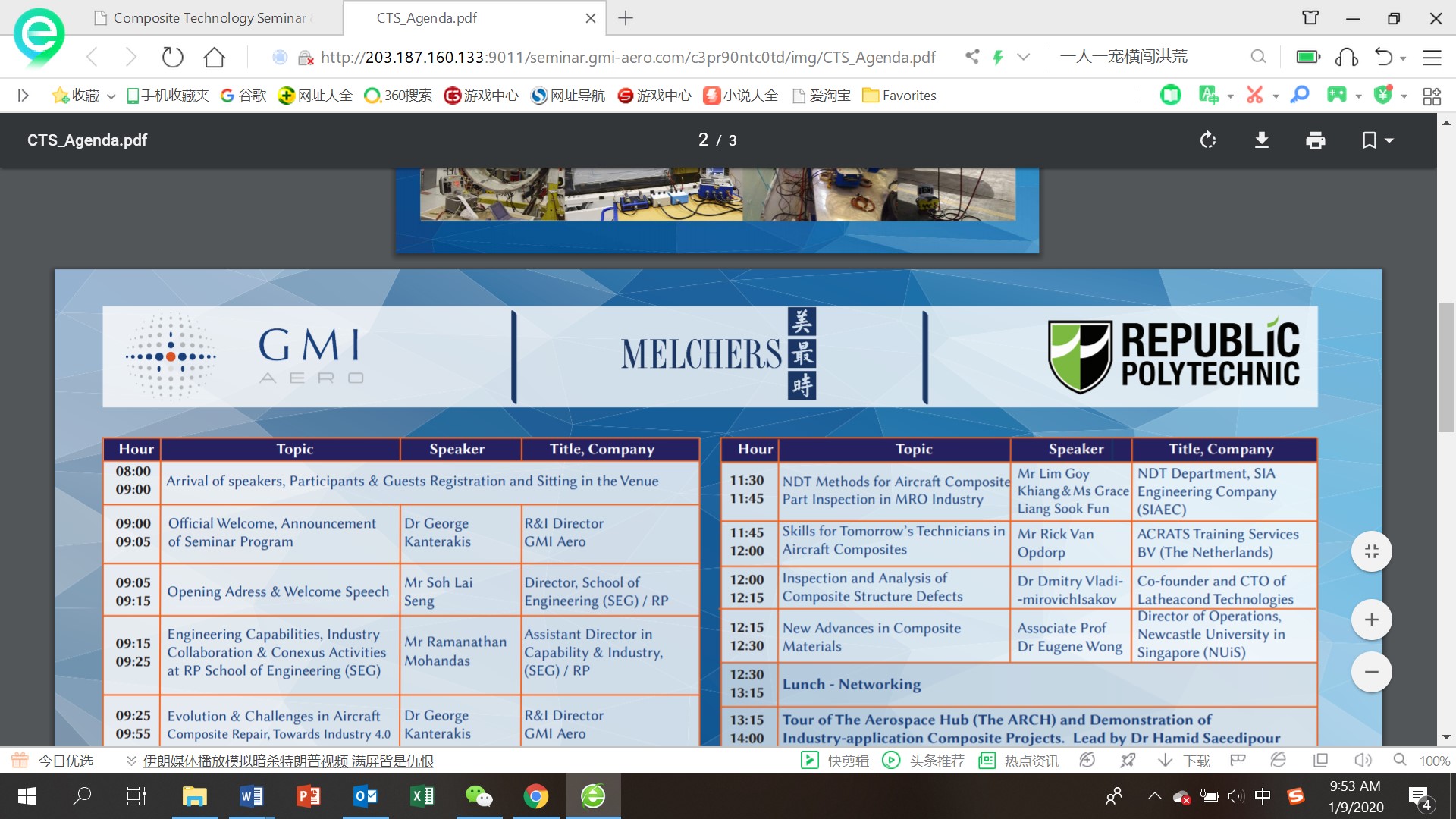Print the PDF document

point(1316,140)
